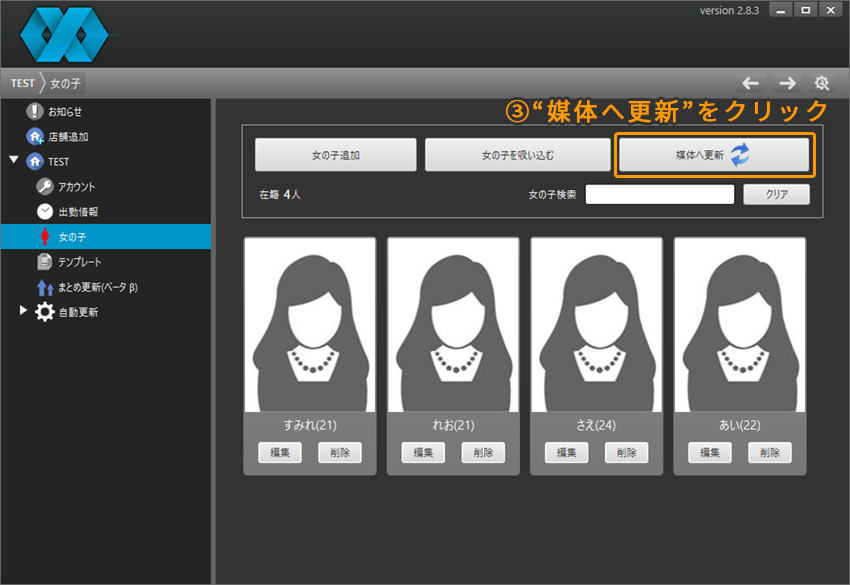Screen dimensions: 850x585
Task: Open the テンプレート sidebar item
Action: coord(80,262)
